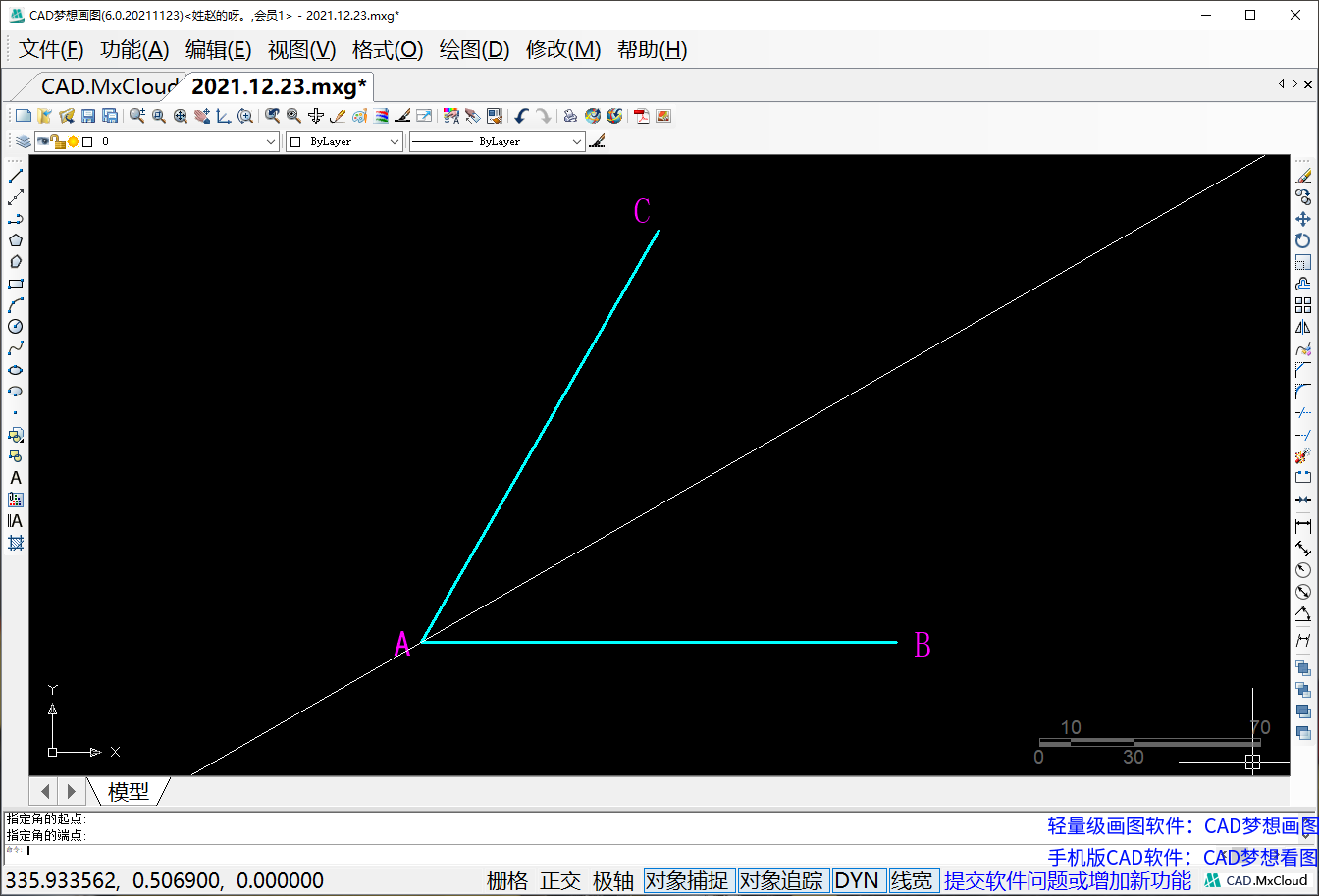This screenshot has height=896, width=1319.
Task: Open the color table tool in left toolbar
Action: point(16,500)
